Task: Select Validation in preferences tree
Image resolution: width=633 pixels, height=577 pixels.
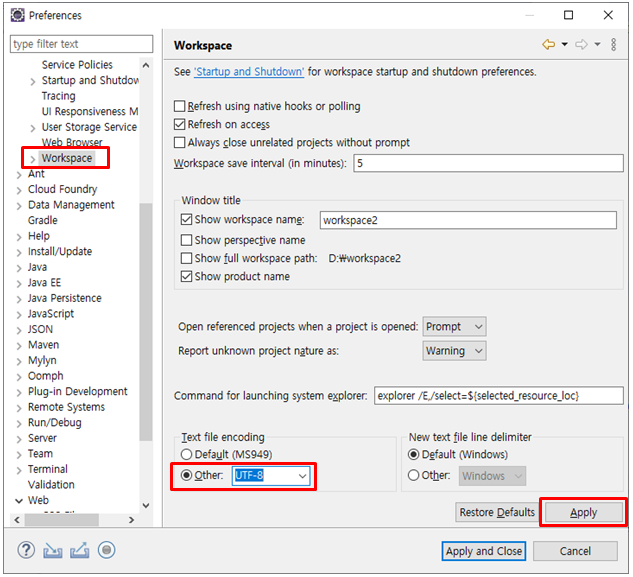Action: (x=51, y=485)
